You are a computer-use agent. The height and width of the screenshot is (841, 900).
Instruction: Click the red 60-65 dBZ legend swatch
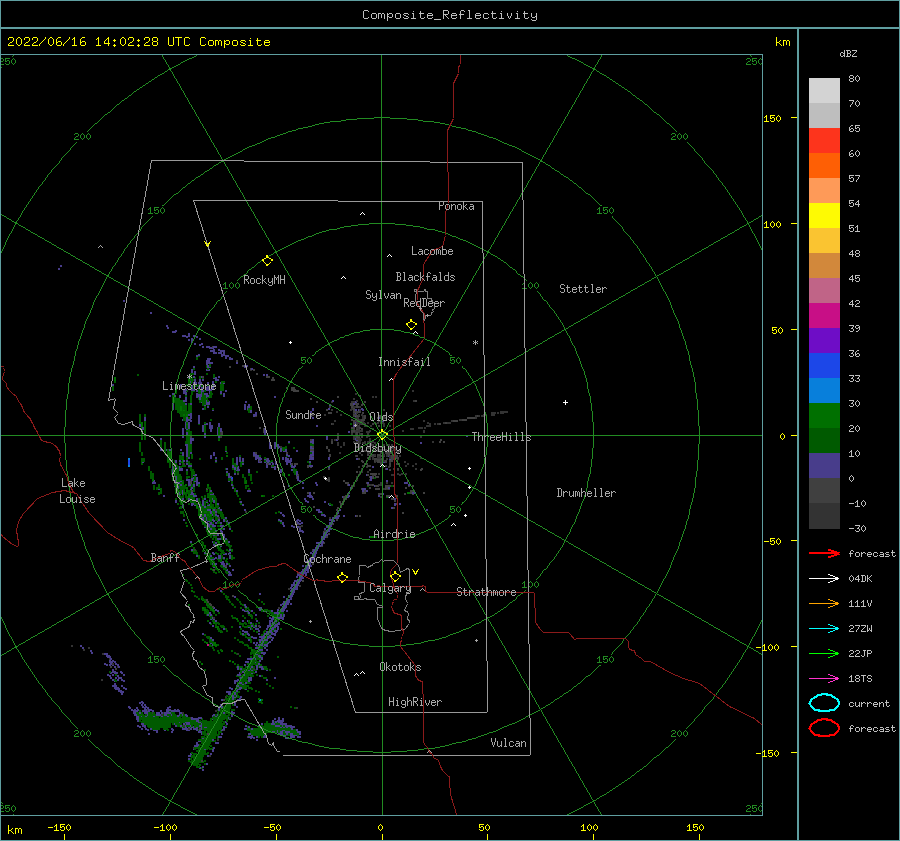(x=824, y=141)
